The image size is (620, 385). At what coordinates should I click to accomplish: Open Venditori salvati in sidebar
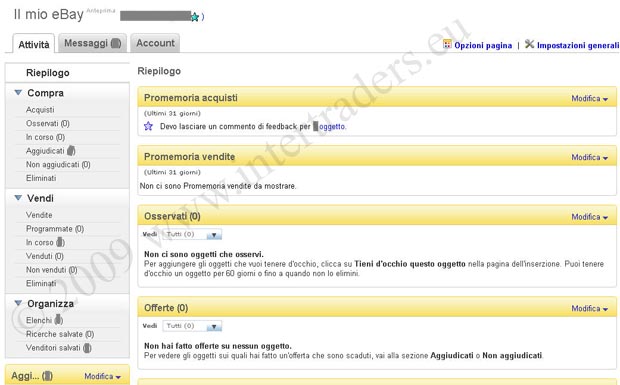pyautogui.click(x=59, y=348)
